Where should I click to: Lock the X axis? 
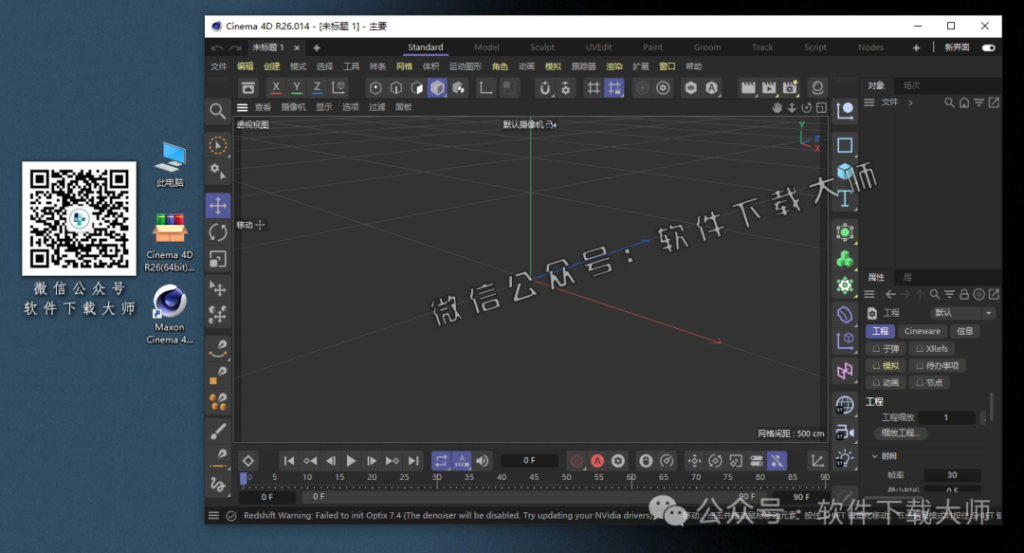tap(276, 87)
